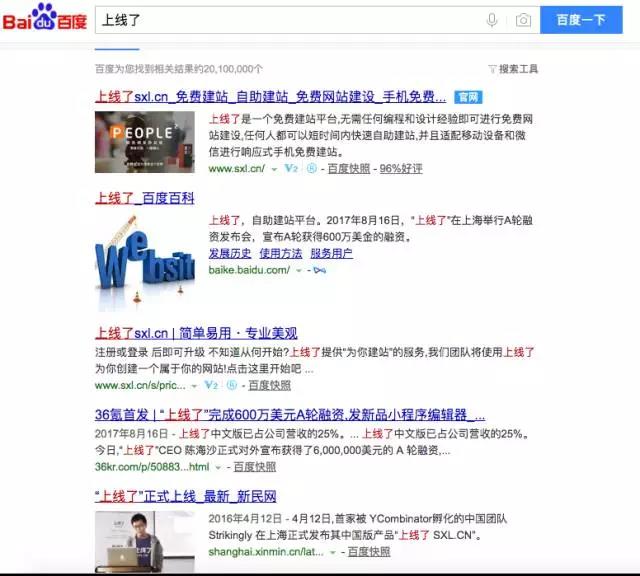Image resolution: width=640 pixels, height=576 pixels.
Task: Open 百度快照 for 36kr.com result
Action: click(255, 467)
